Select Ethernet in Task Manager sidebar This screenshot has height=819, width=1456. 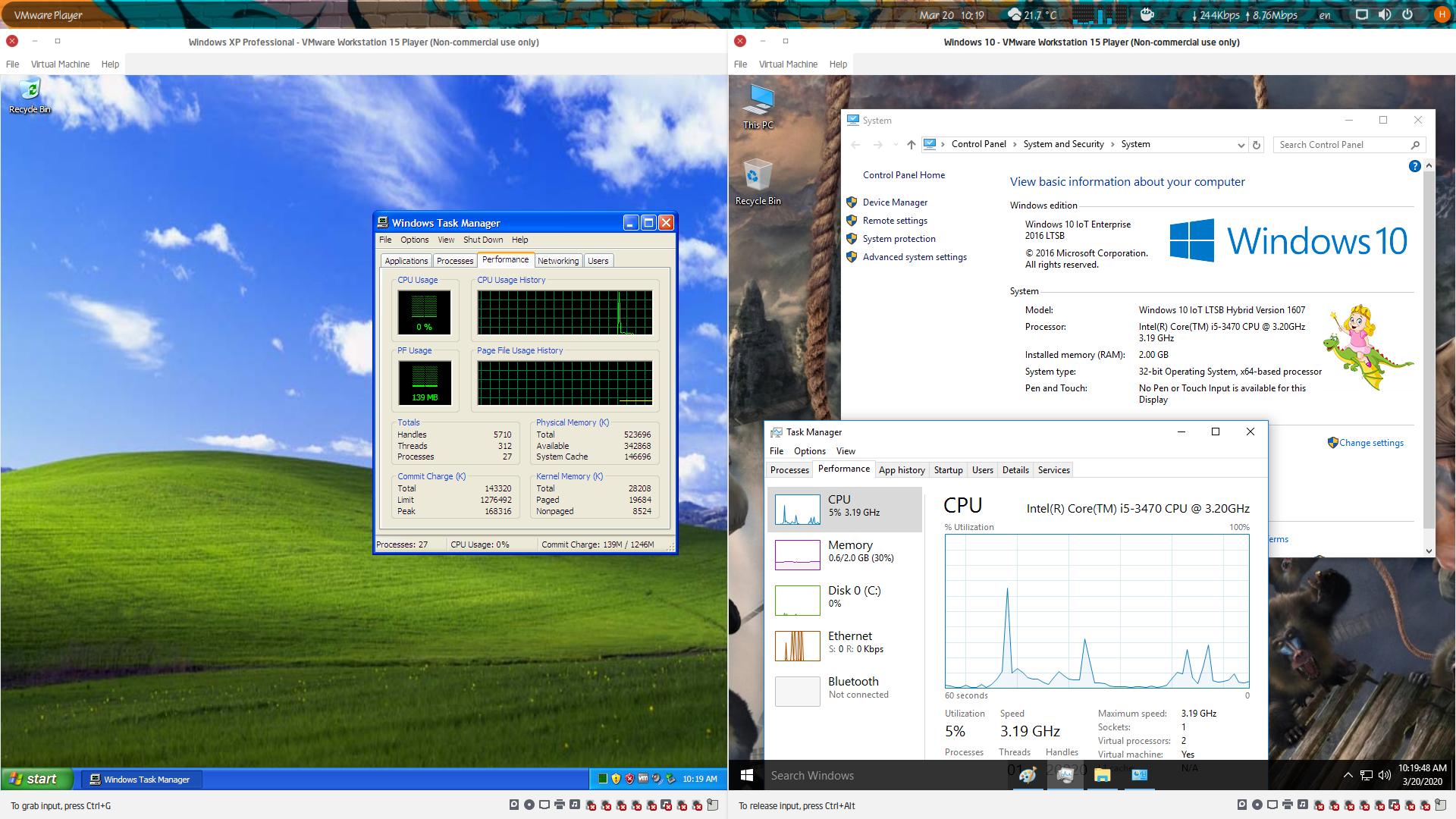[845, 645]
